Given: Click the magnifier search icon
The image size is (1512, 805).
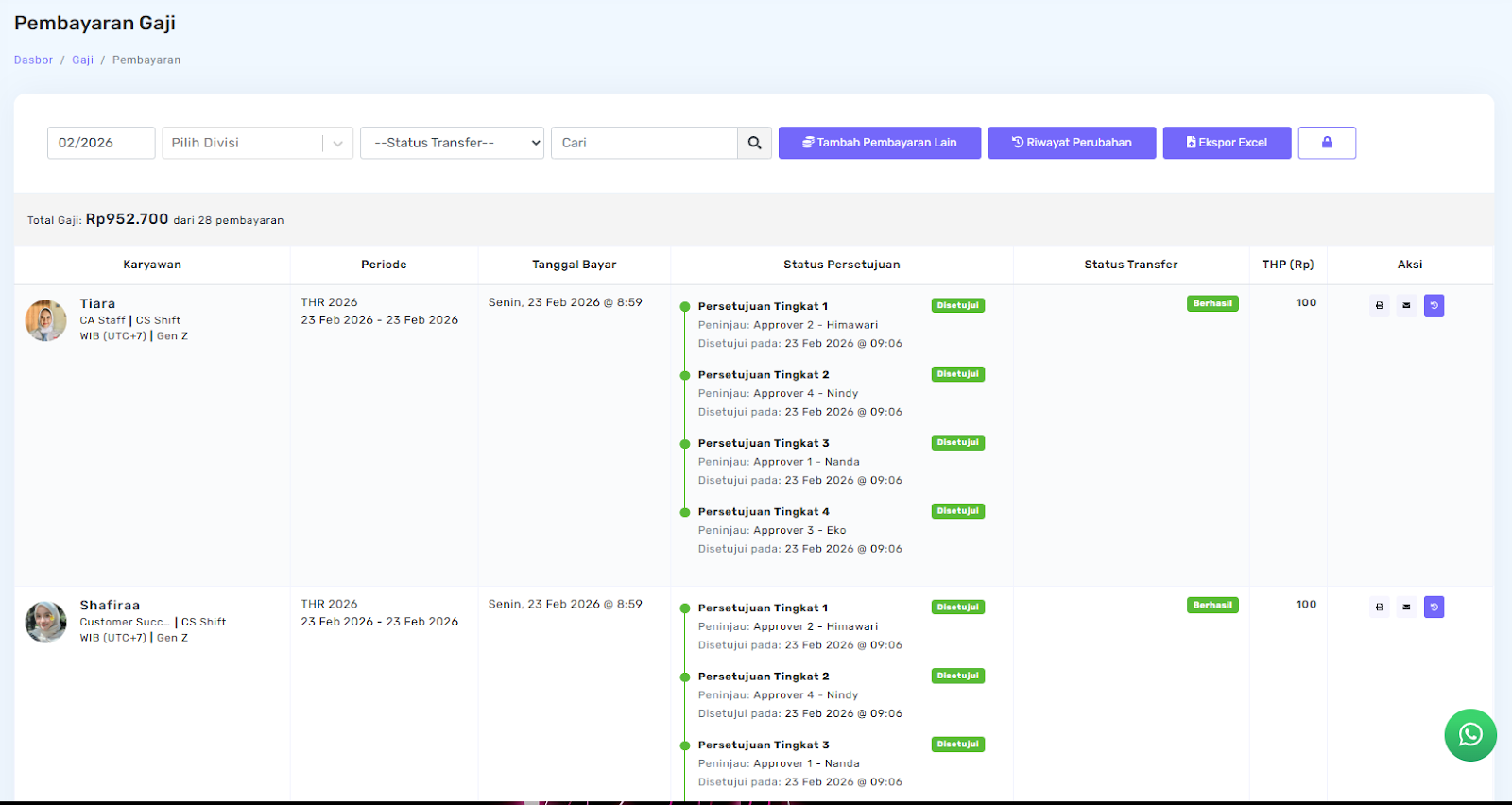Looking at the screenshot, I should 754,143.
